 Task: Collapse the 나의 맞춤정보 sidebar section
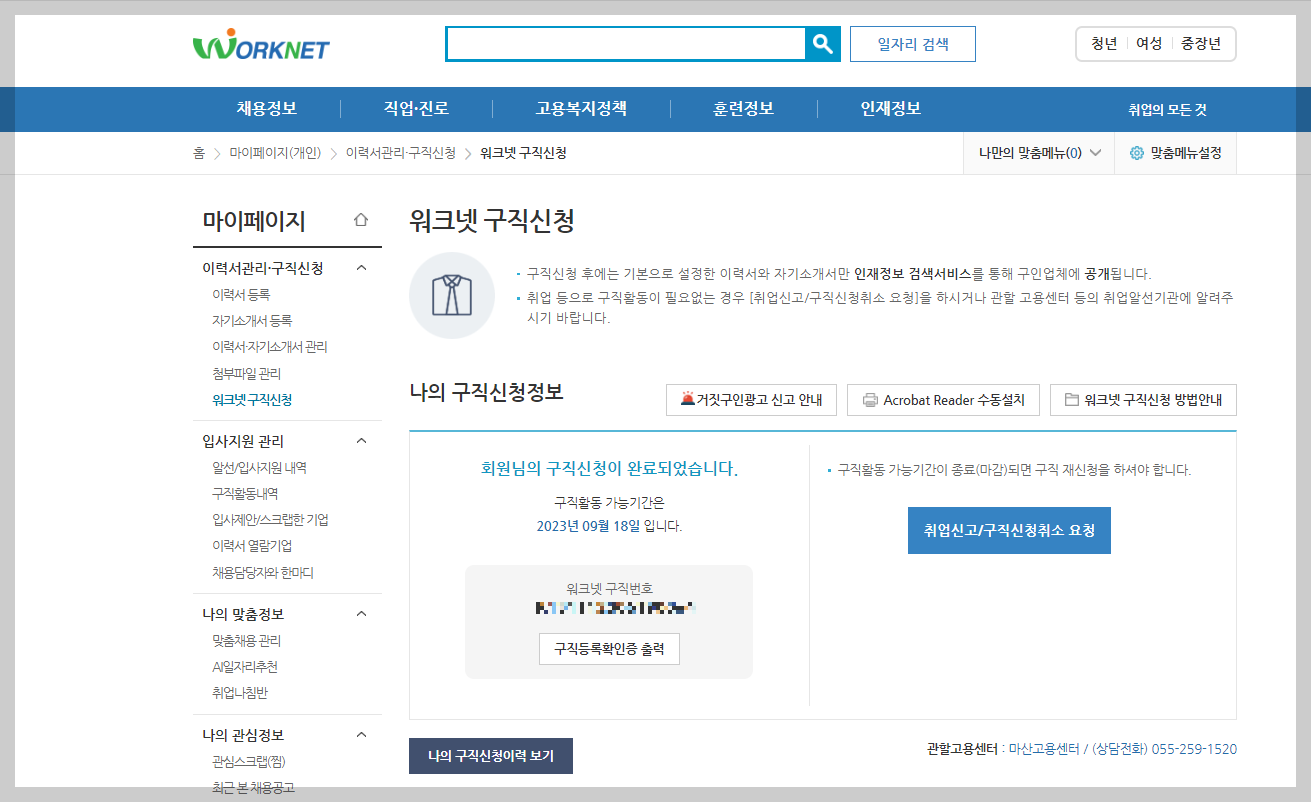click(x=362, y=614)
